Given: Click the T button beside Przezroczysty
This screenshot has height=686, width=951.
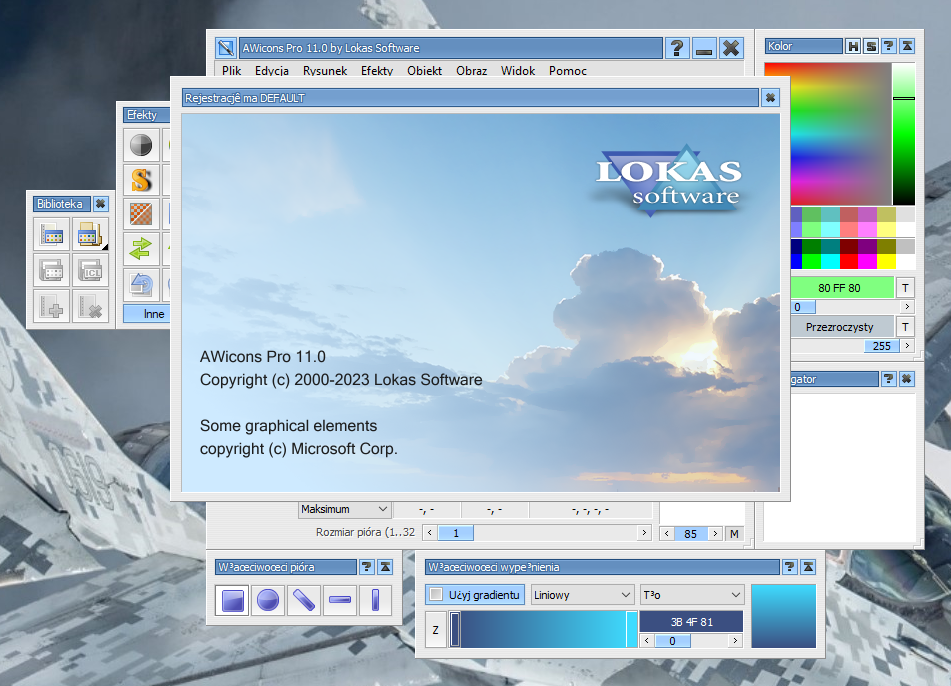Looking at the screenshot, I should click(905, 327).
